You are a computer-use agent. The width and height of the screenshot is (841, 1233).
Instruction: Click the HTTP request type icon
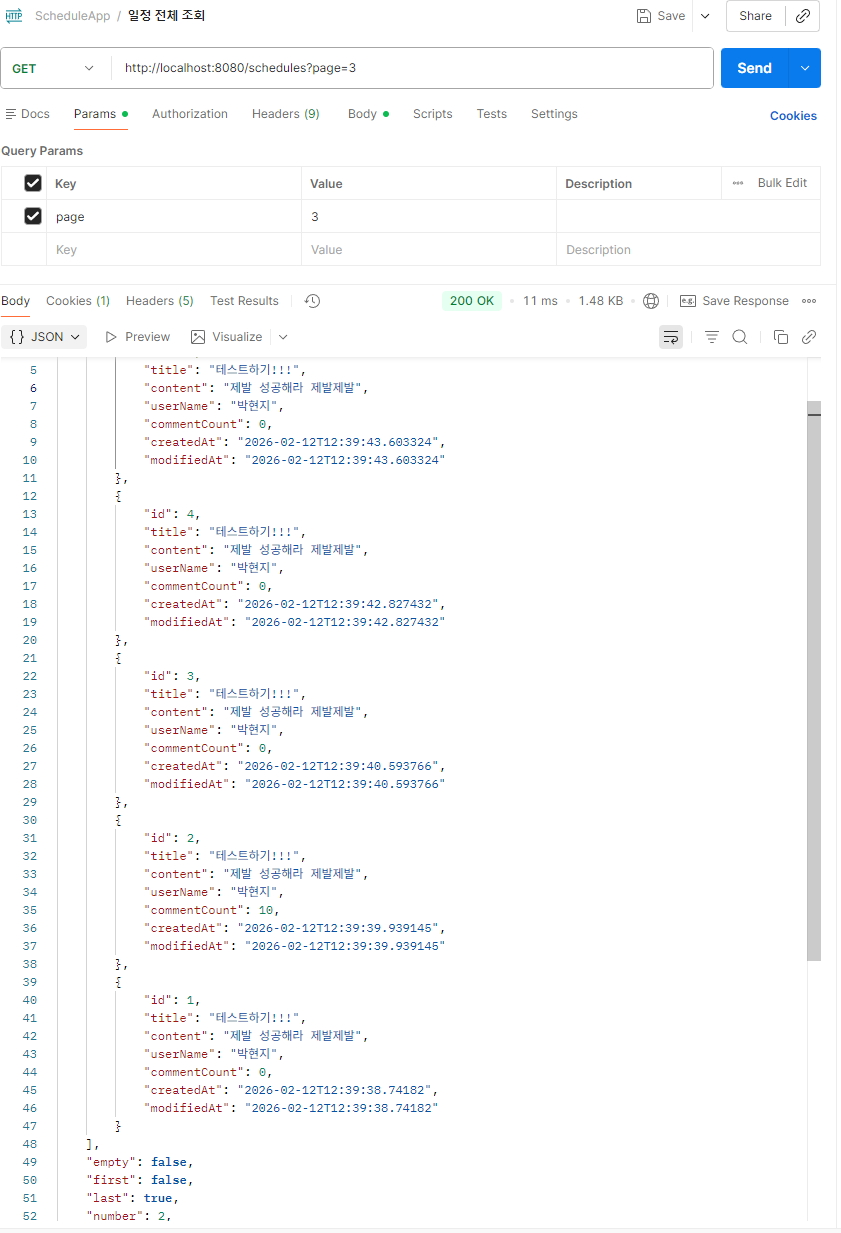click(13, 16)
